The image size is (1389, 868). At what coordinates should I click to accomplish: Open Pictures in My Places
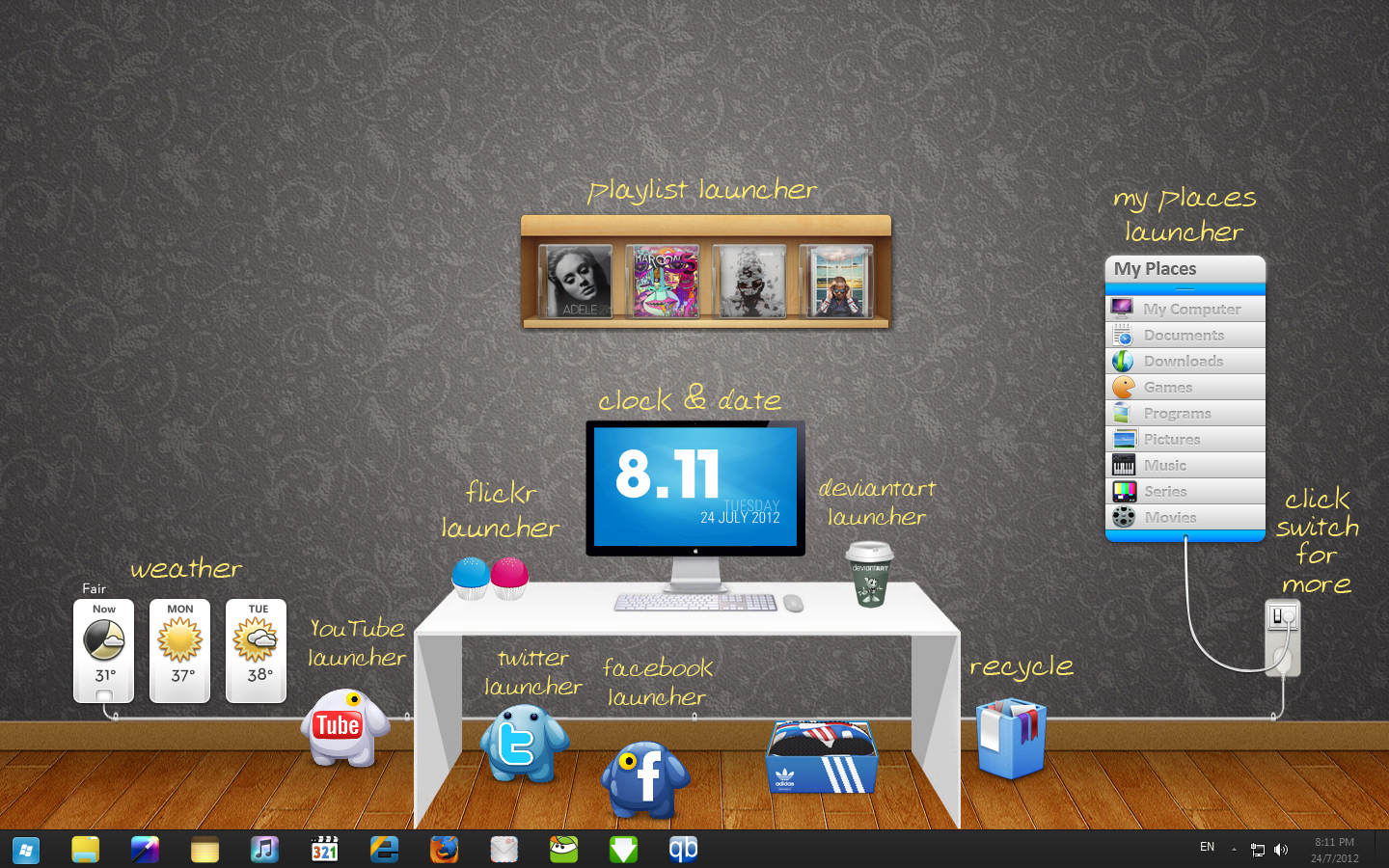click(1185, 439)
